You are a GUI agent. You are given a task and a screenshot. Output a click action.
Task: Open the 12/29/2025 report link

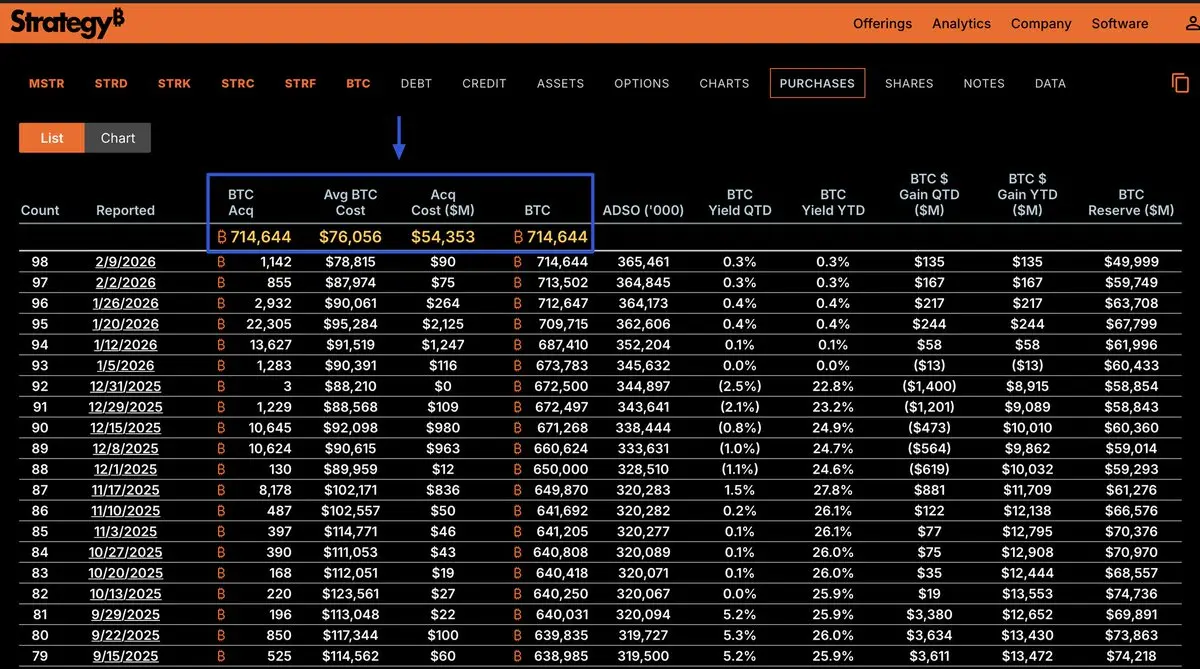coord(125,407)
